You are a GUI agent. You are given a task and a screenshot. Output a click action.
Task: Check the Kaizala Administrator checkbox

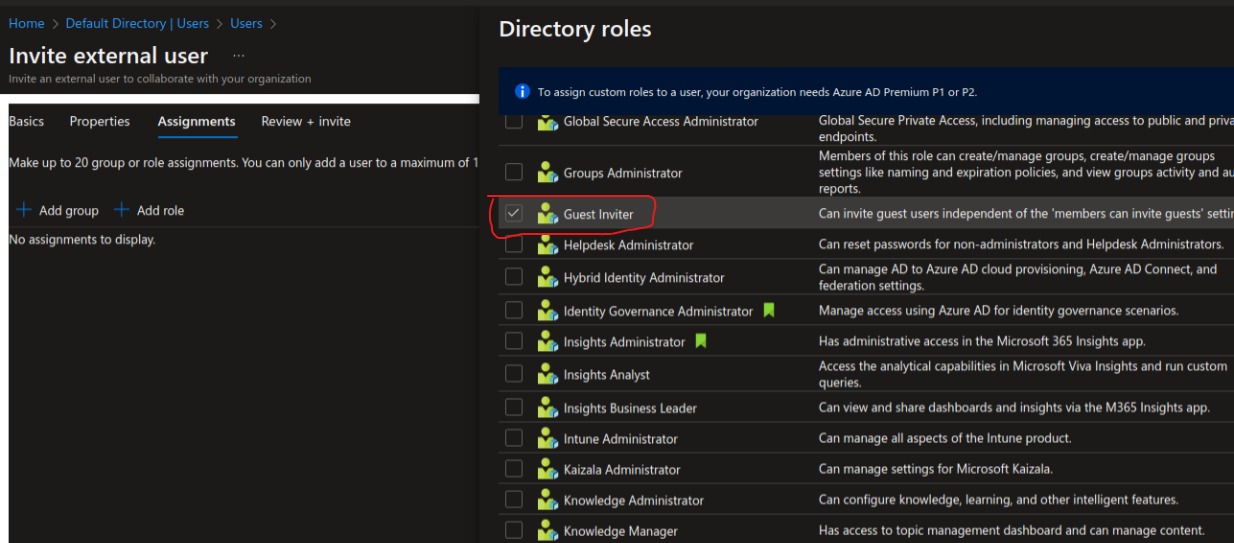[x=514, y=470]
